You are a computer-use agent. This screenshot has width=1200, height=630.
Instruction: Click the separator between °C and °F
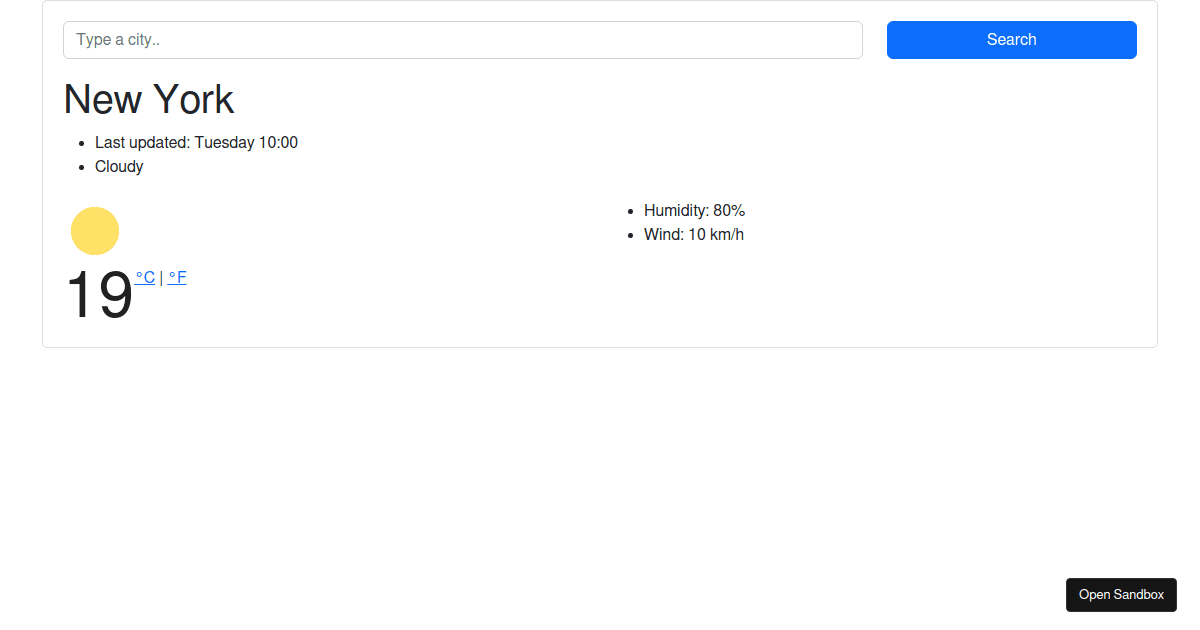161,278
